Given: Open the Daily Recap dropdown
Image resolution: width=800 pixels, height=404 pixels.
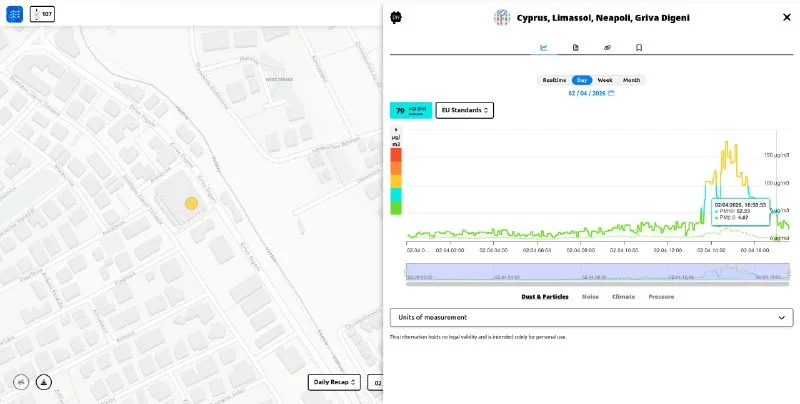Looking at the screenshot, I should coord(334,382).
